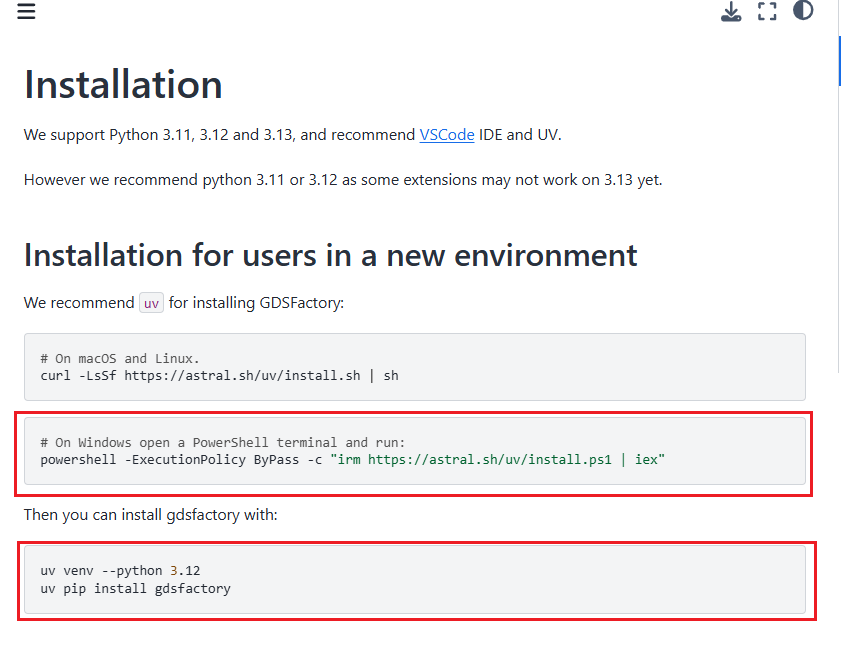Enter fullscreen mode using the fullscreen icon
The height and width of the screenshot is (655, 841).
(767, 12)
